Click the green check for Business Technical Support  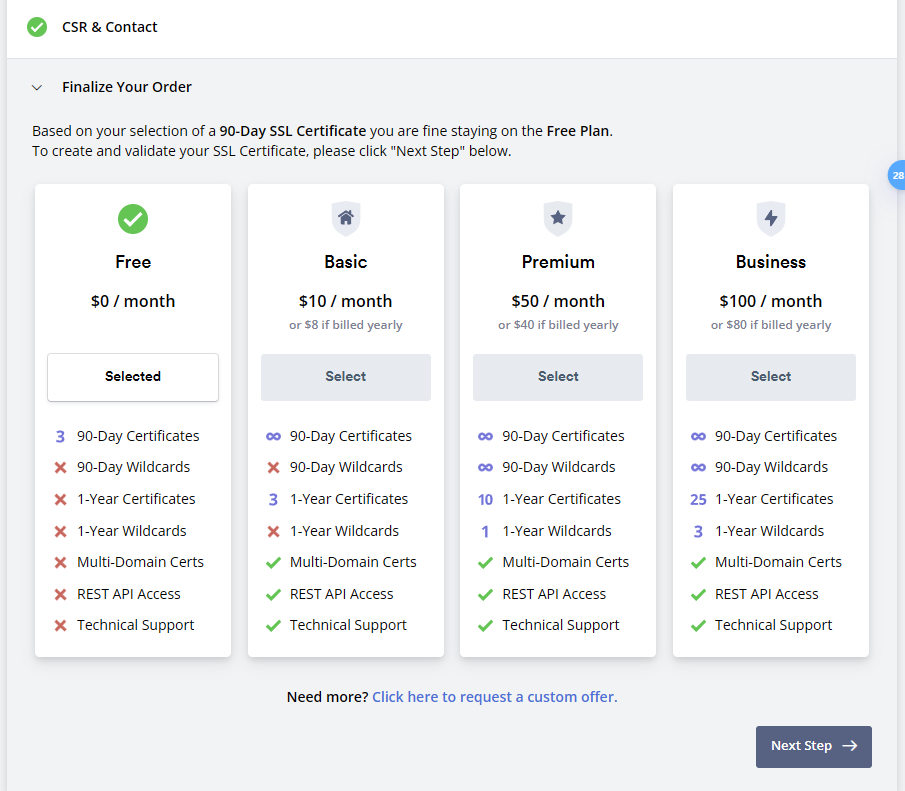(698, 625)
